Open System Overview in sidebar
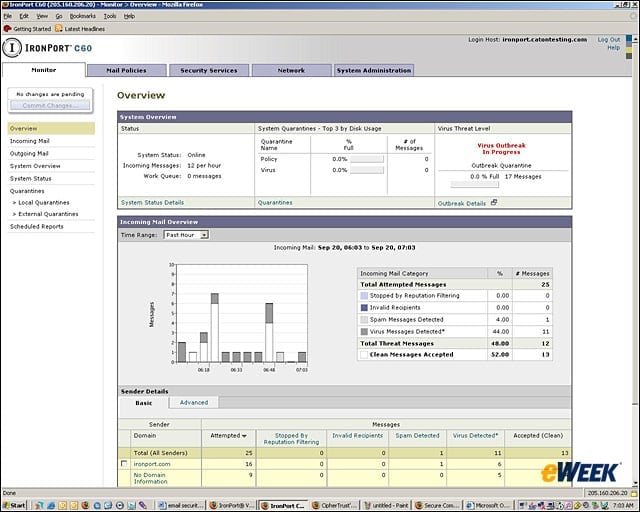 click(35, 166)
